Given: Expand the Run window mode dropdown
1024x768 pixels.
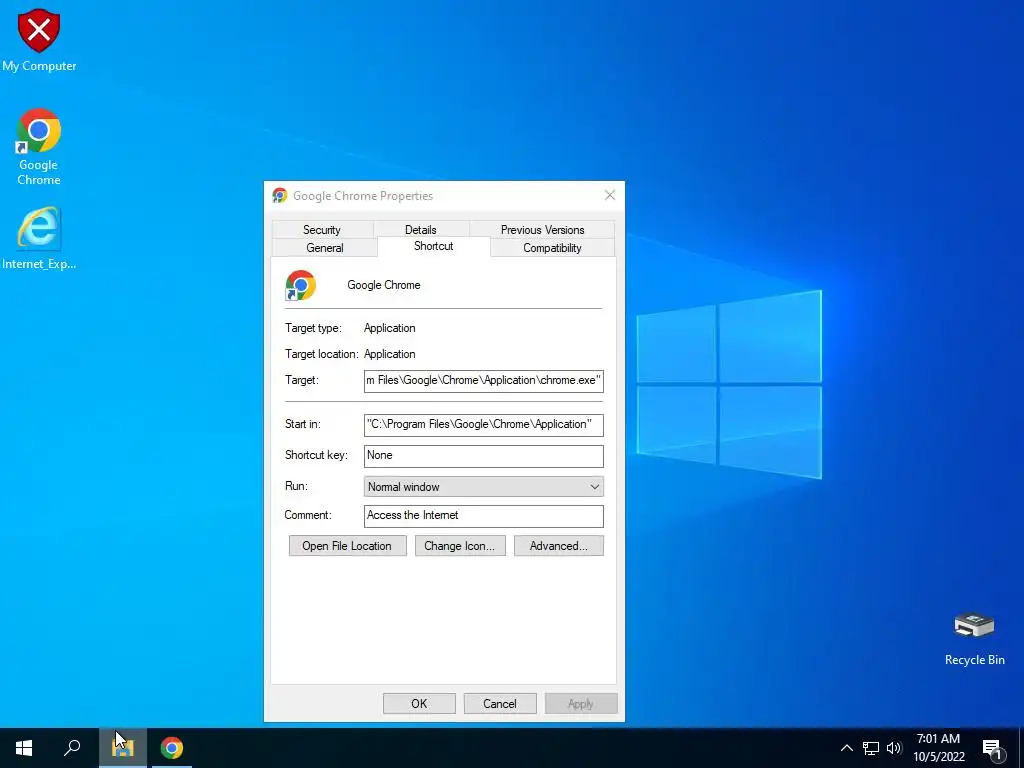Looking at the screenshot, I should click(x=483, y=487).
